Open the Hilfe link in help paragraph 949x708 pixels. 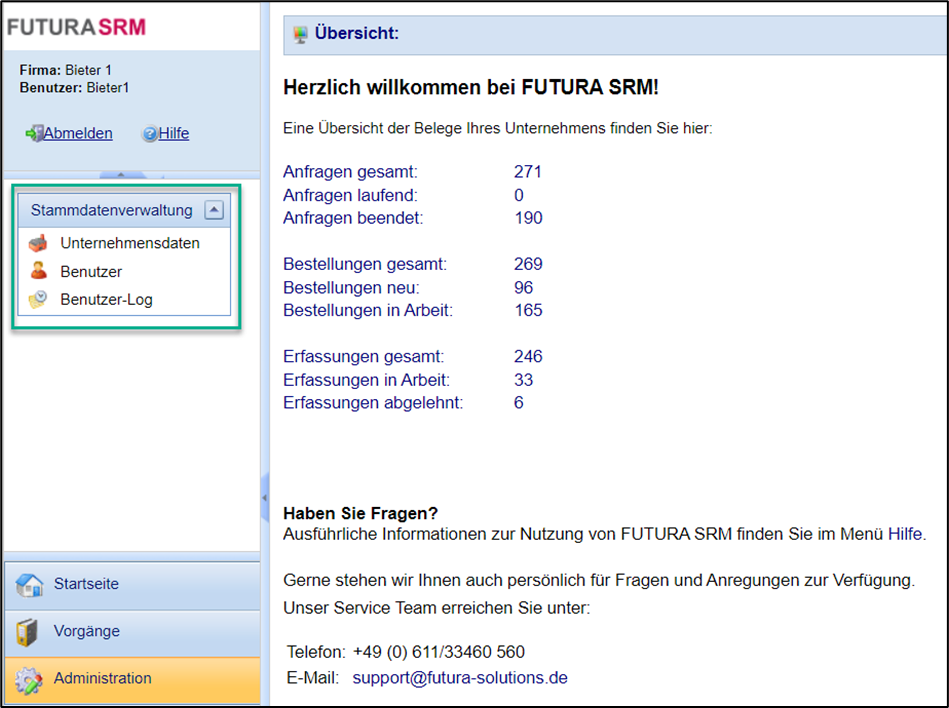click(905, 534)
